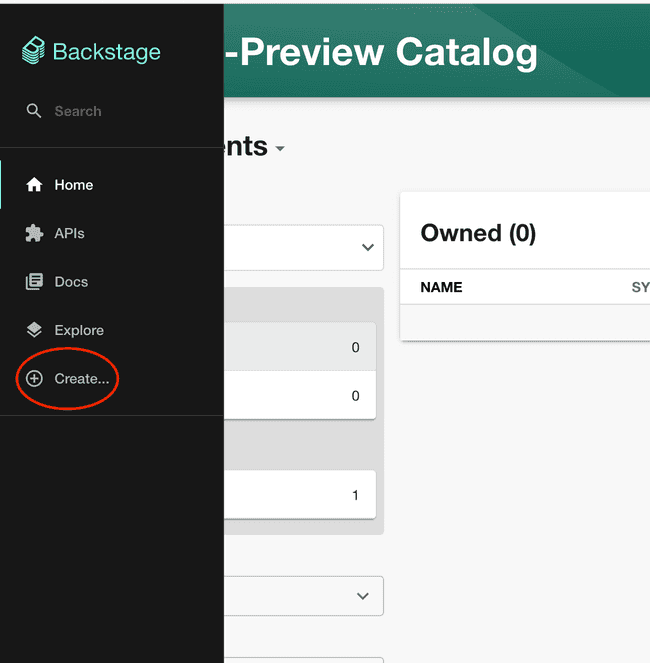Viewport: 650px width, 663px height.
Task: Expand the entity kind dropdown arrow in heading
Action: coord(280,148)
